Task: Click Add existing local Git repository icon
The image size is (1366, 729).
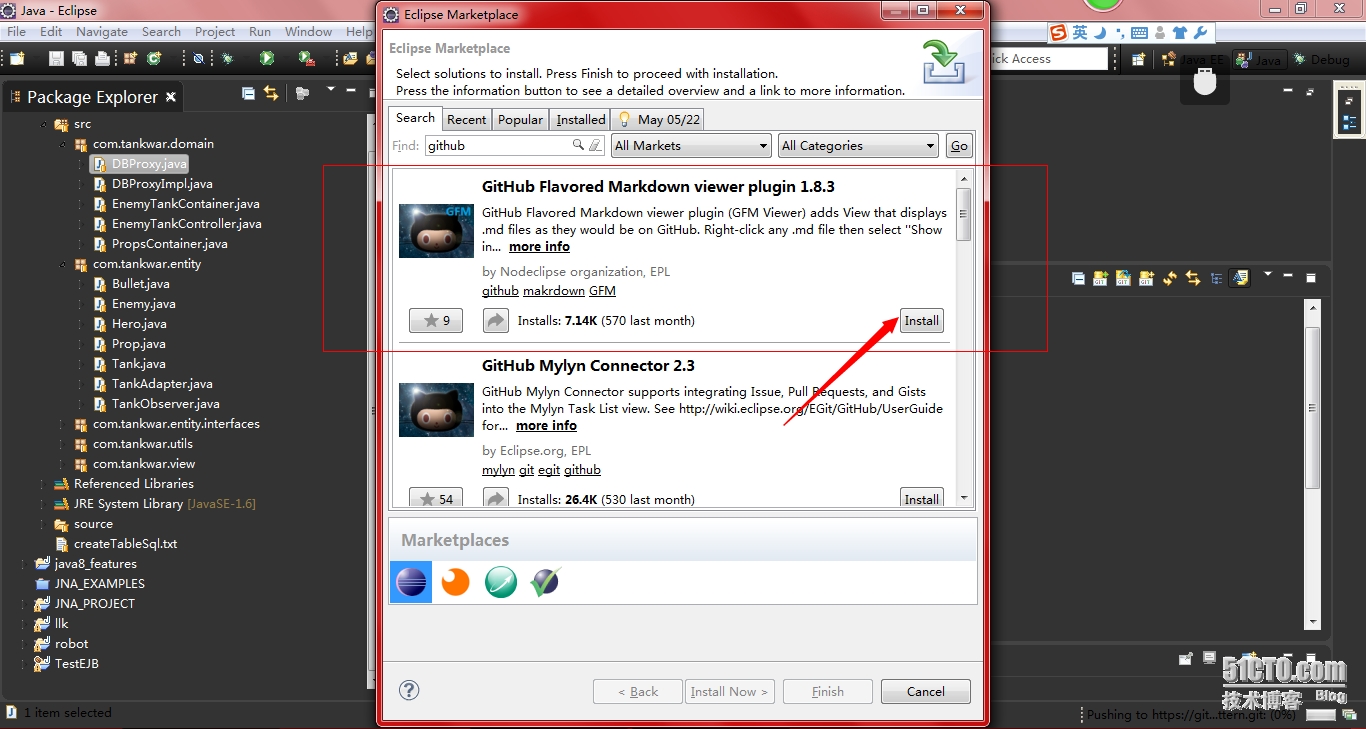Action: tap(1100, 278)
